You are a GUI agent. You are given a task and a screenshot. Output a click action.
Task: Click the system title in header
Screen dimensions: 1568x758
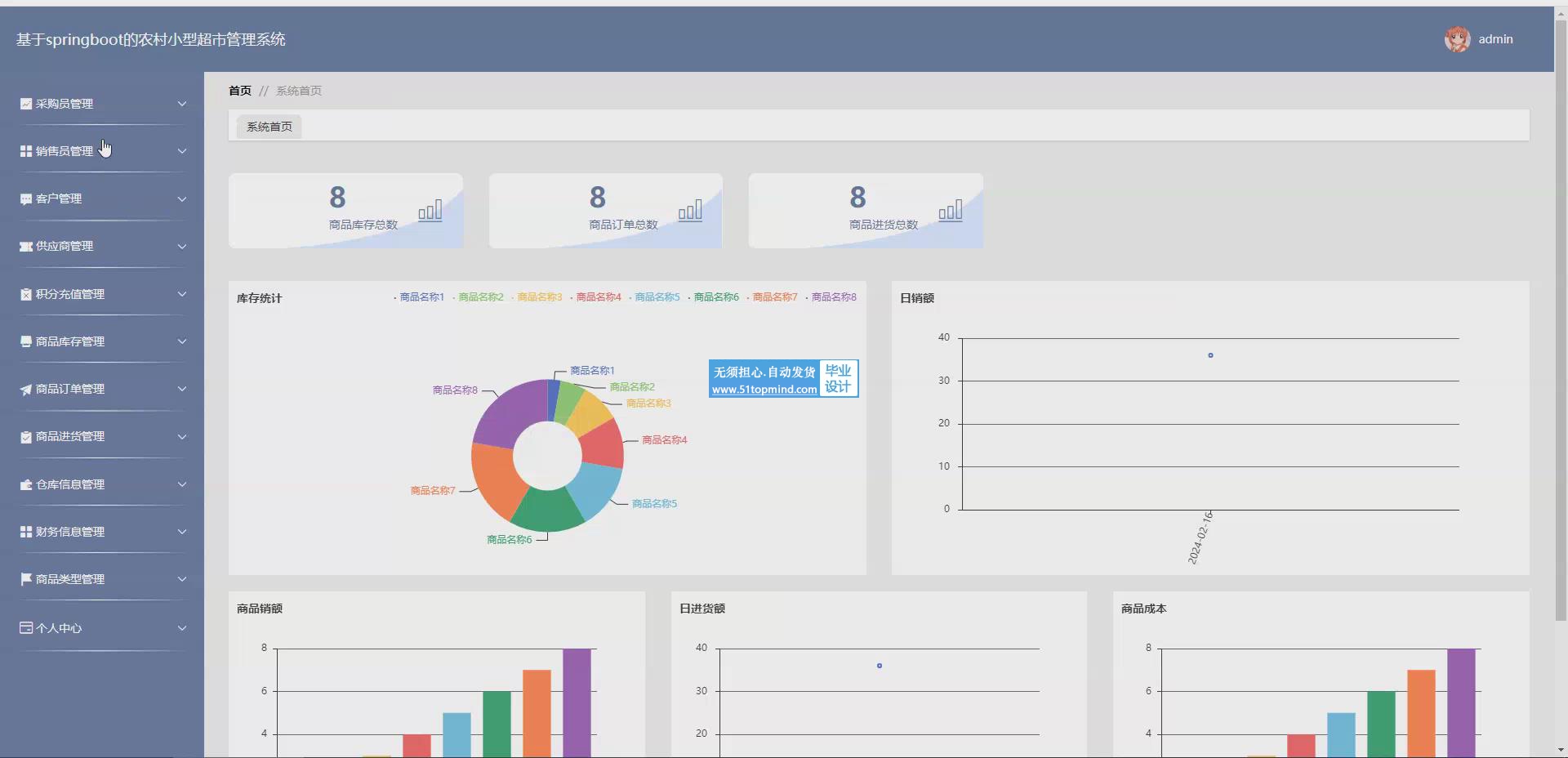(x=151, y=39)
